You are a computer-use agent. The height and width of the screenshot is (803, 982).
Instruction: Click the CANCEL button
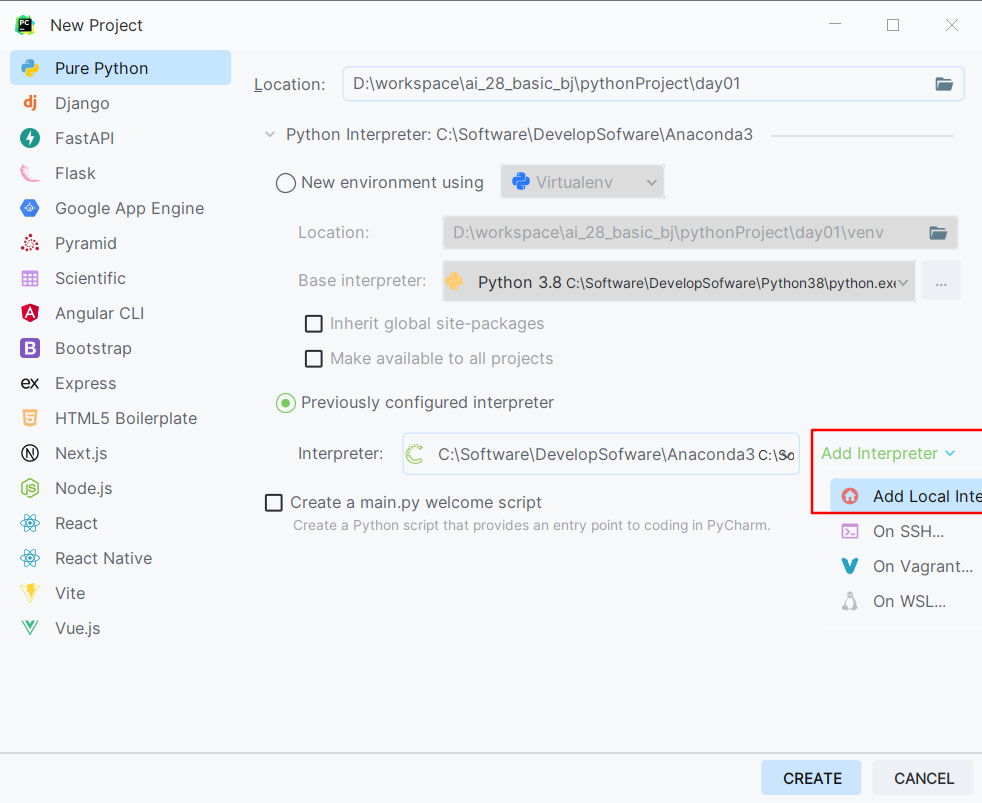923,778
